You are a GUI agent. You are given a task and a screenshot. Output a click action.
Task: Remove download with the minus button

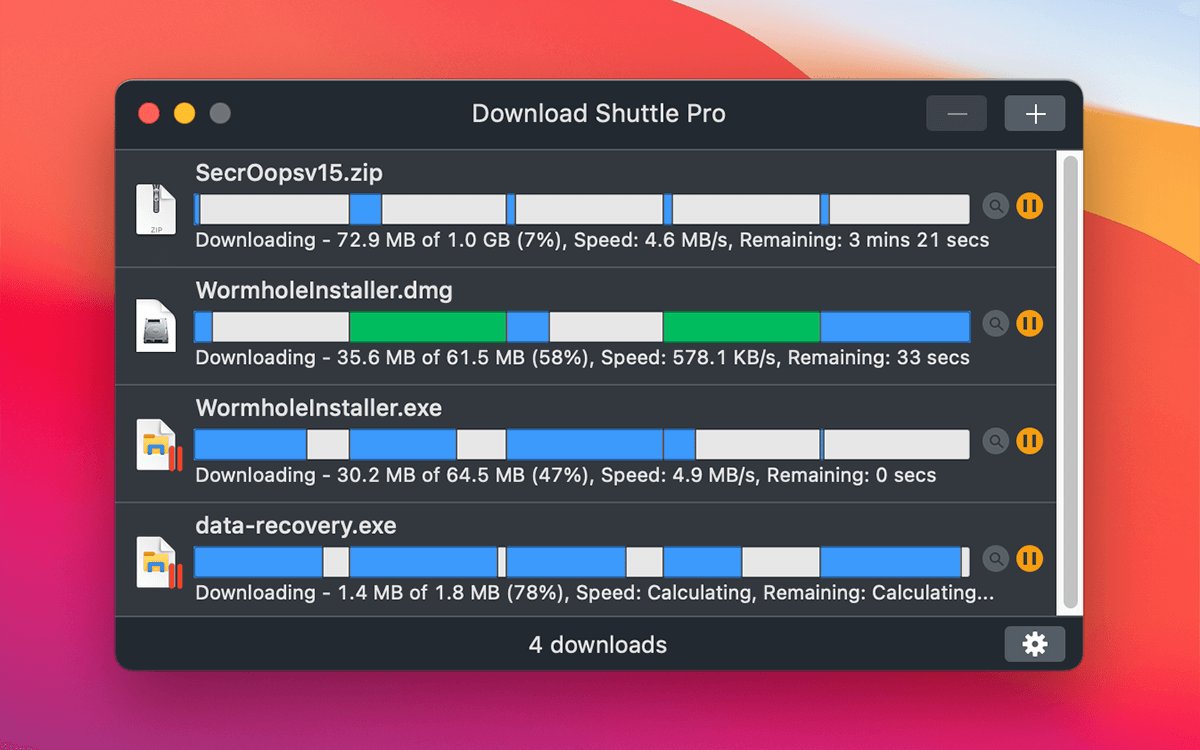pyautogui.click(x=957, y=114)
